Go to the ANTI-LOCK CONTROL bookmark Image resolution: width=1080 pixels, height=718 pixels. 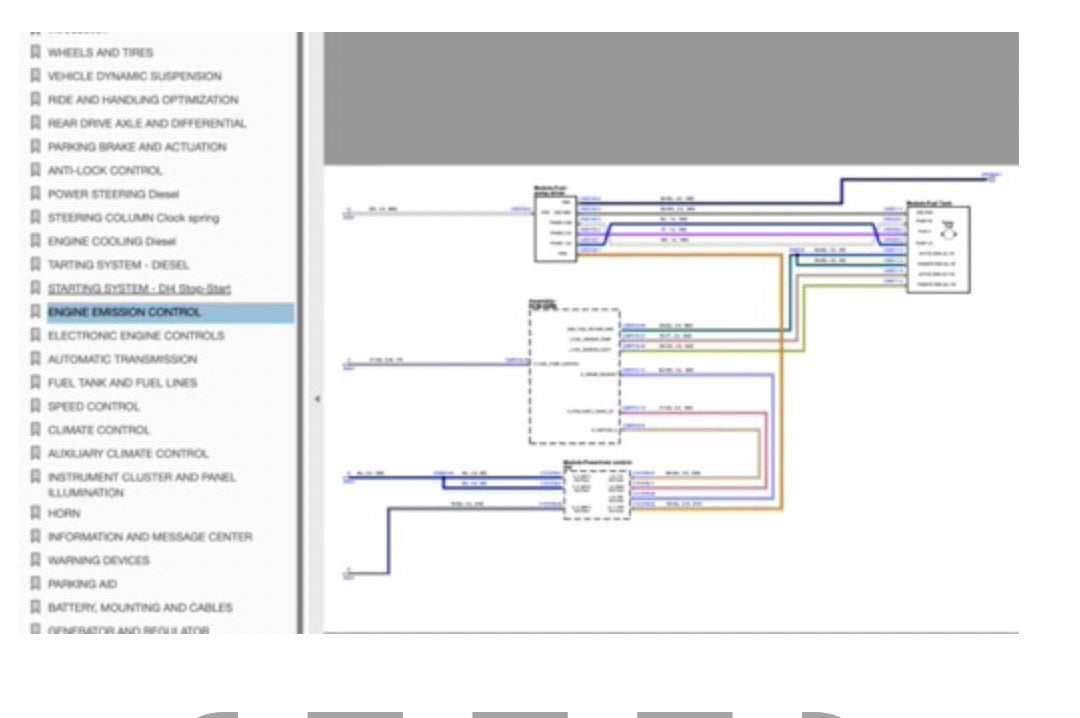point(105,170)
